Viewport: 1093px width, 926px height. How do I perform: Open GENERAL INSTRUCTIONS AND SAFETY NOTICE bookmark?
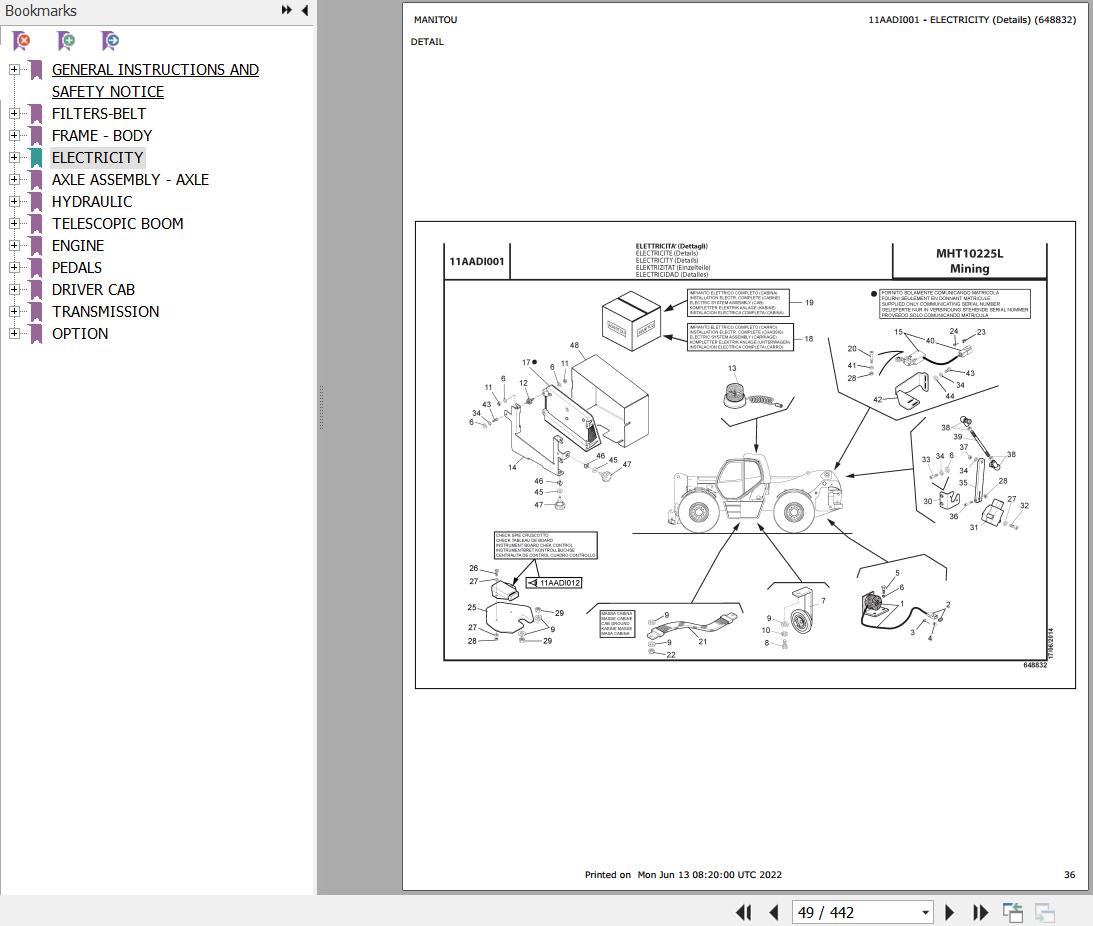coord(155,80)
